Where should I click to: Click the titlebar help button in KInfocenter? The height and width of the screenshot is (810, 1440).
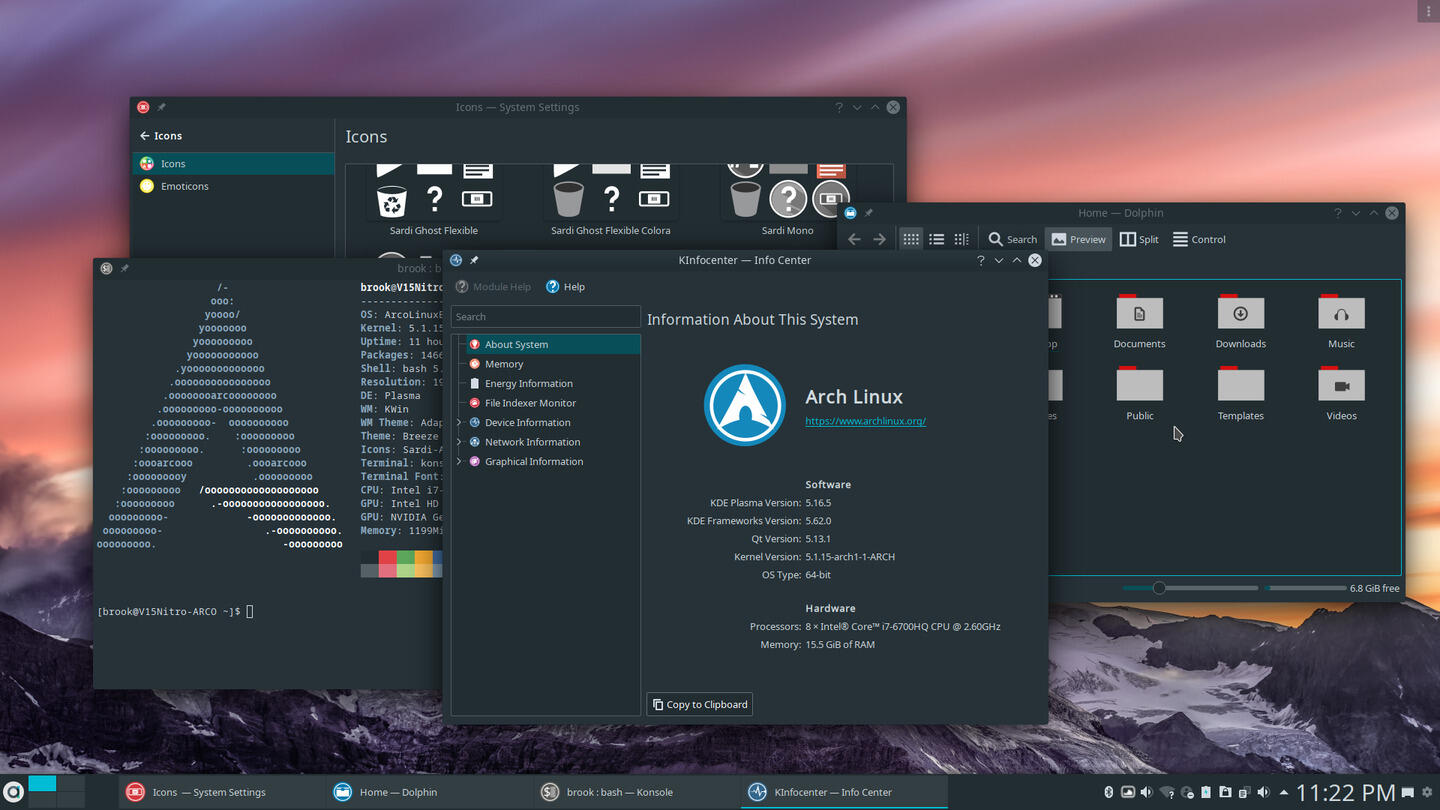click(x=980, y=260)
